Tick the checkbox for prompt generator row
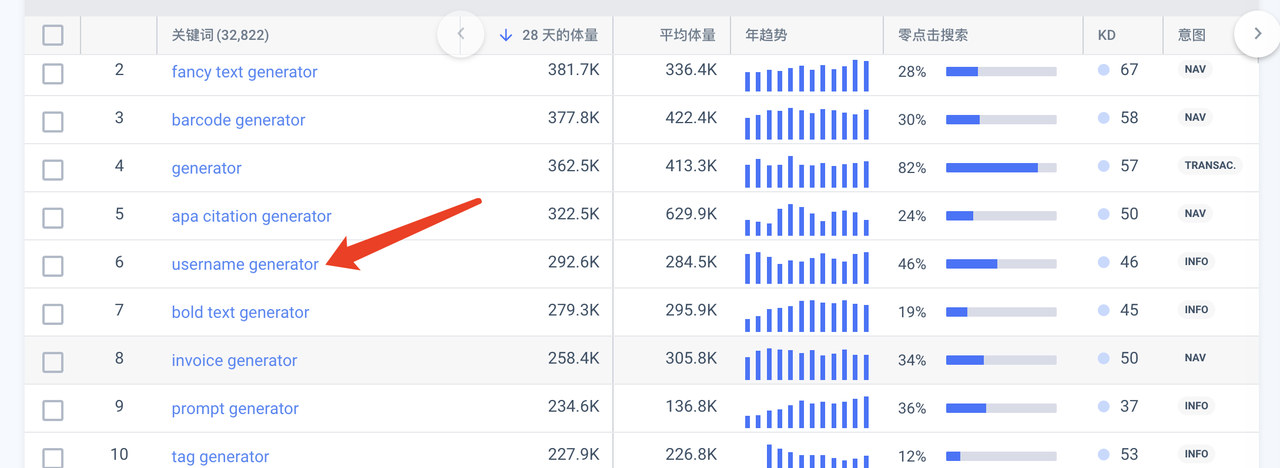The height and width of the screenshot is (468, 1280). click(x=53, y=410)
